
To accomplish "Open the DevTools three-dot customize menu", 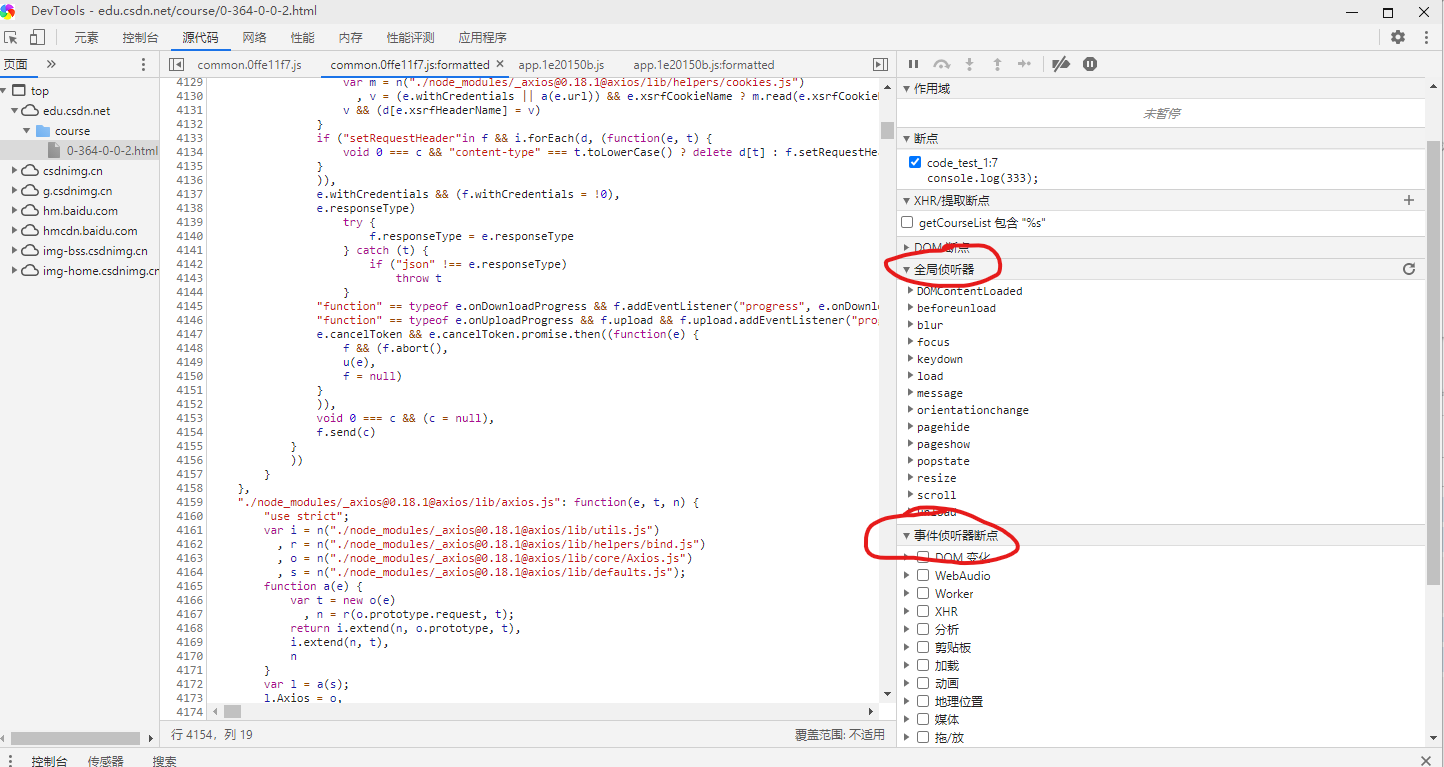I will 1425,37.
